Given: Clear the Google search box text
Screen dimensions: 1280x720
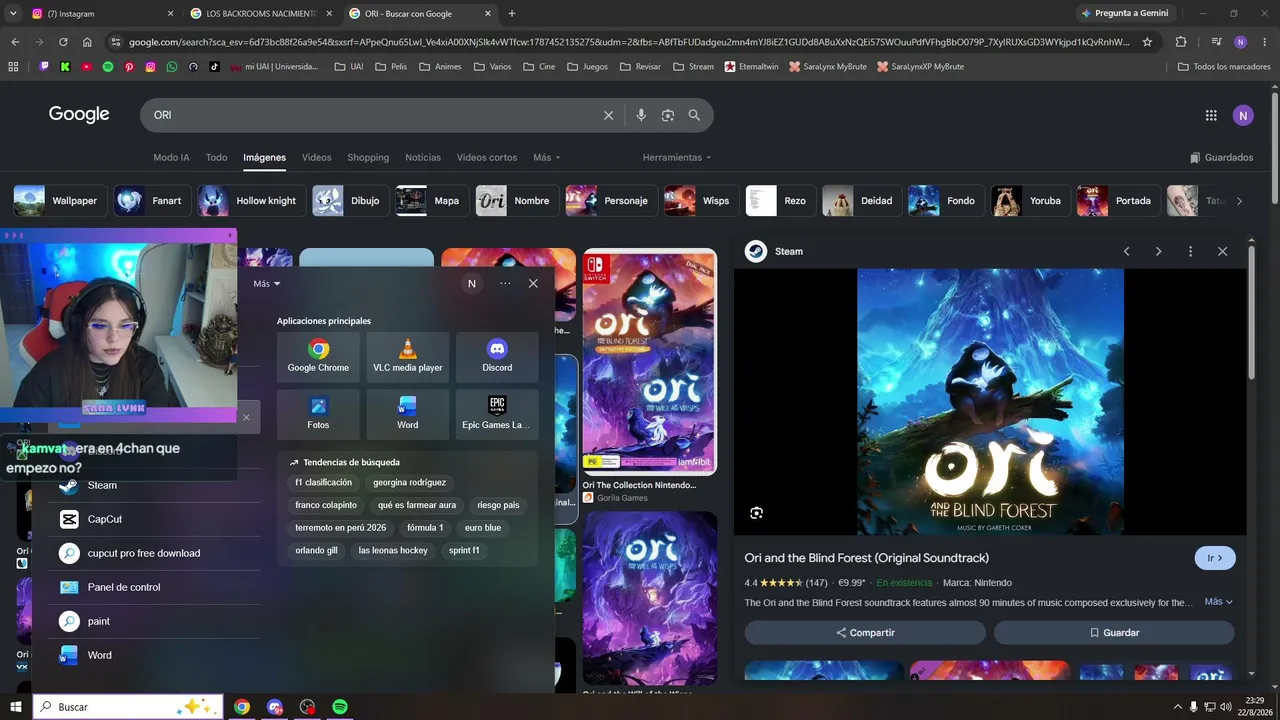Looking at the screenshot, I should [x=608, y=115].
